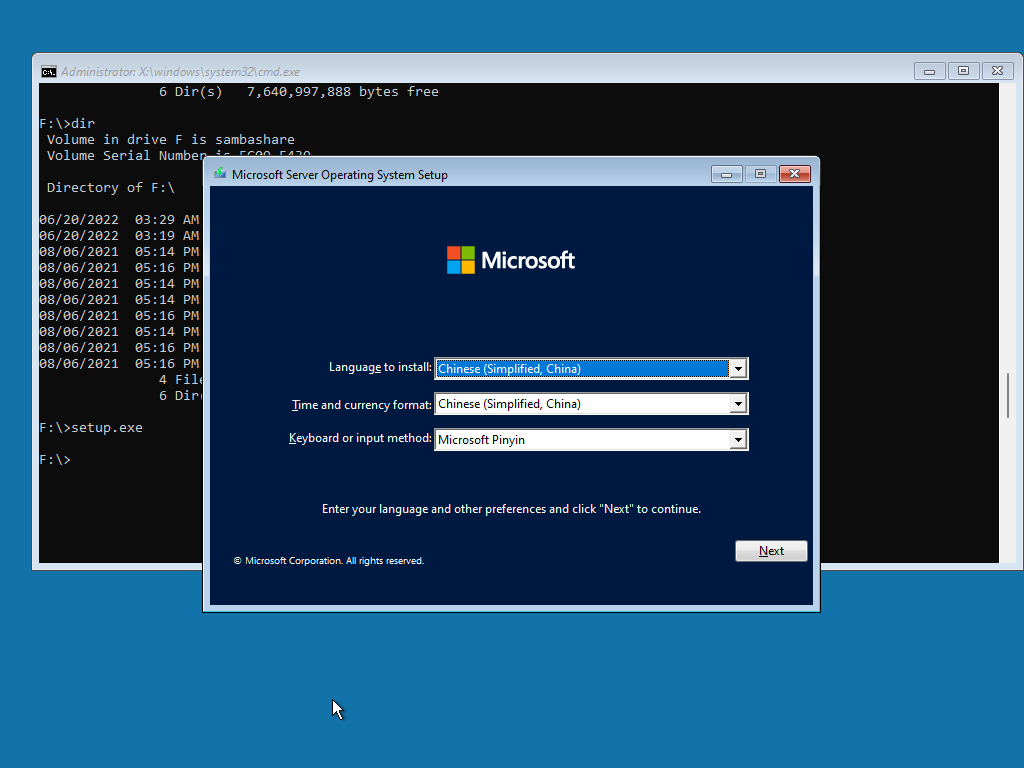The height and width of the screenshot is (768, 1024).
Task: Select the Language to install combo box field
Action: (x=591, y=369)
